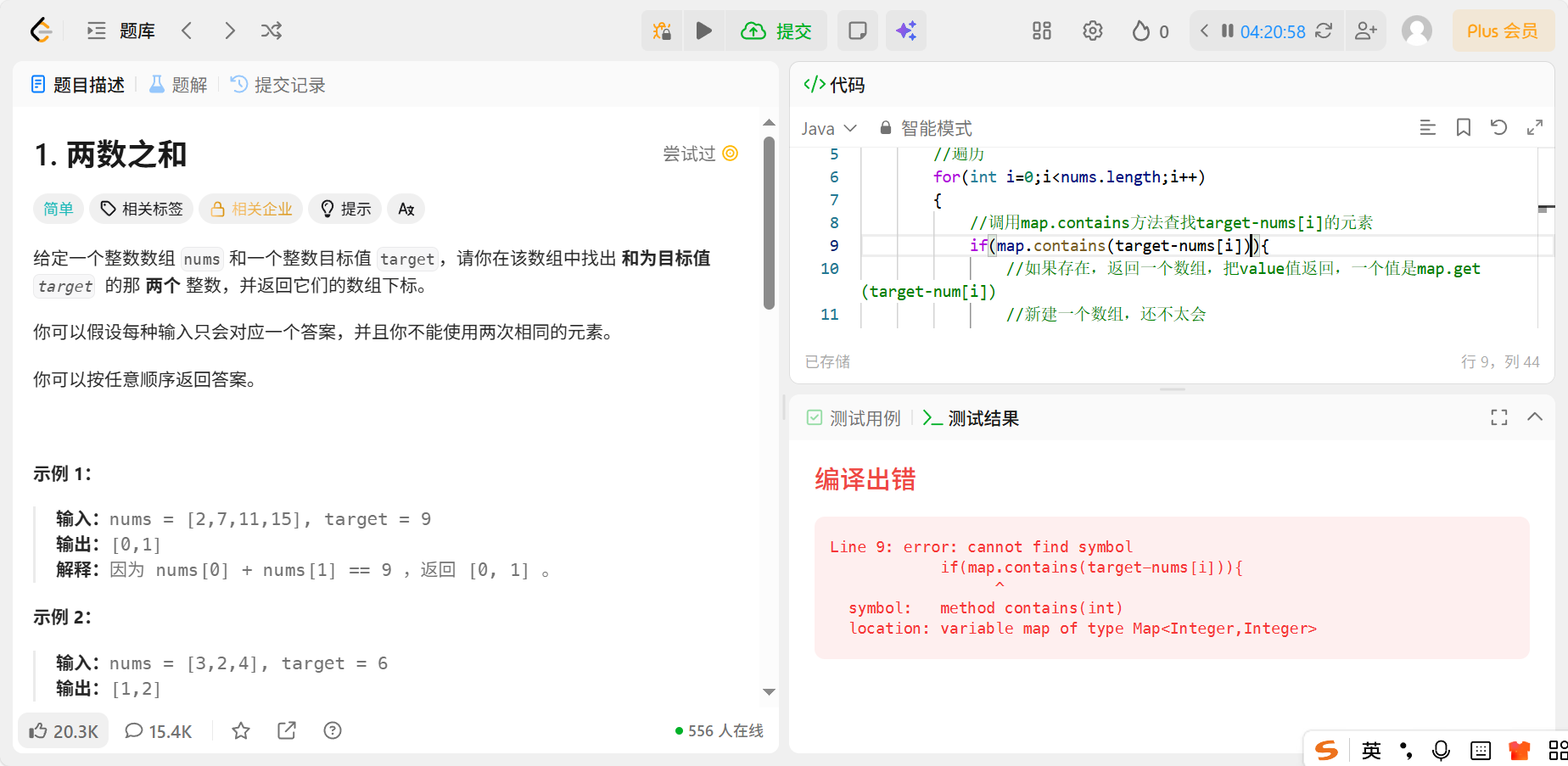The width and height of the screenshot is (1568, 766).
Task: Favorite the problem star icon
Action: pyautogui.click(x=241, y=730)
